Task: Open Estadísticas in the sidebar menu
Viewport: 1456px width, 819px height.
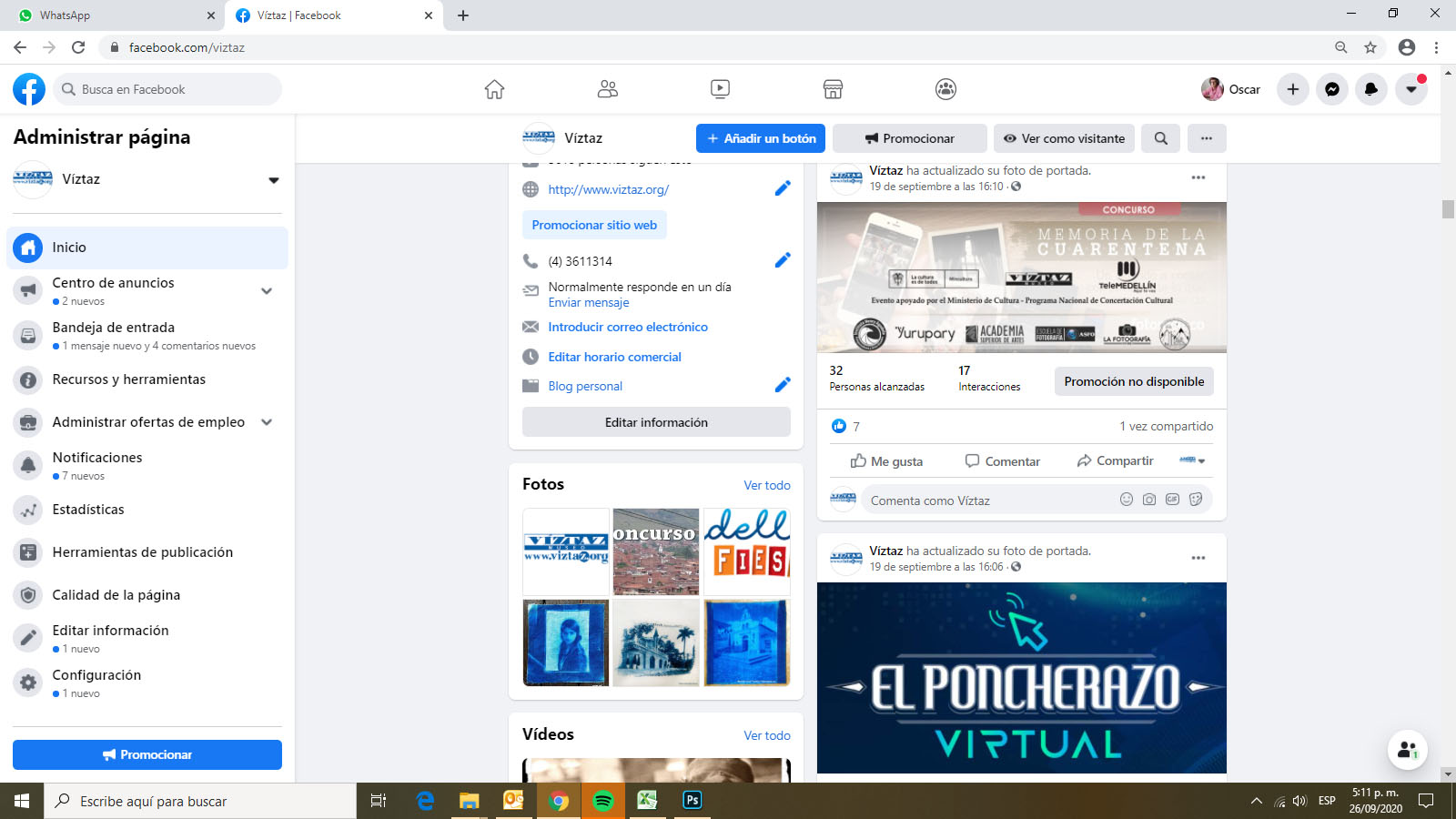Action: tap(88, 510)
